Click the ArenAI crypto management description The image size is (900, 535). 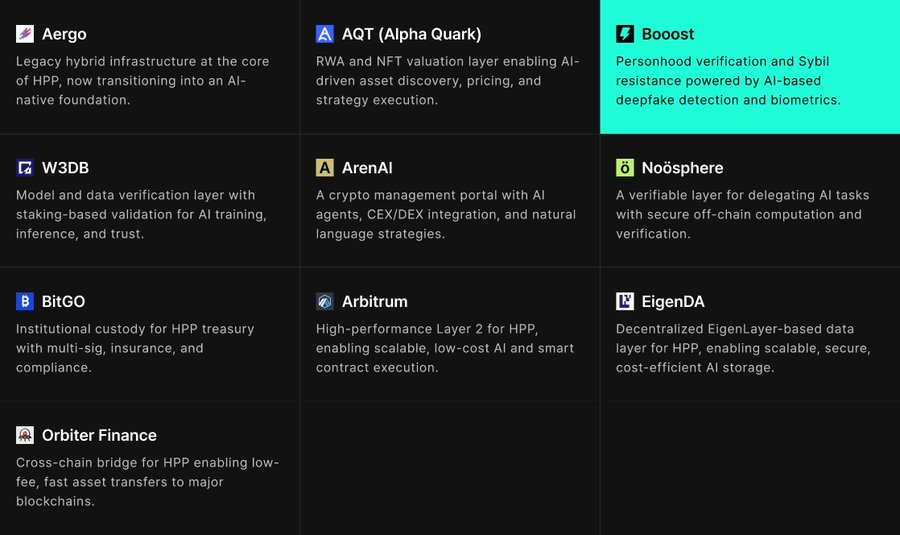click(x=446, y=214)
